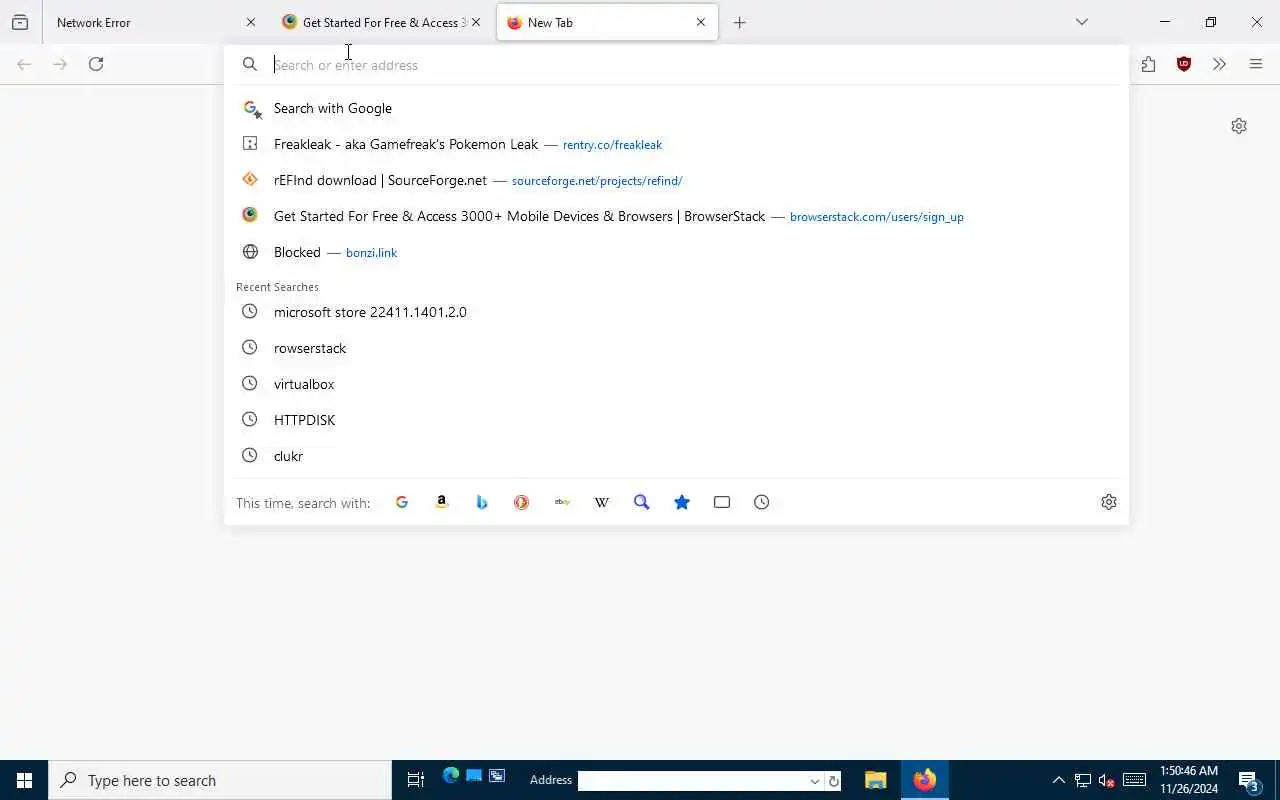Open the Windows Start menu
This screenshot has width=1280, height=800.
(24, 780)
